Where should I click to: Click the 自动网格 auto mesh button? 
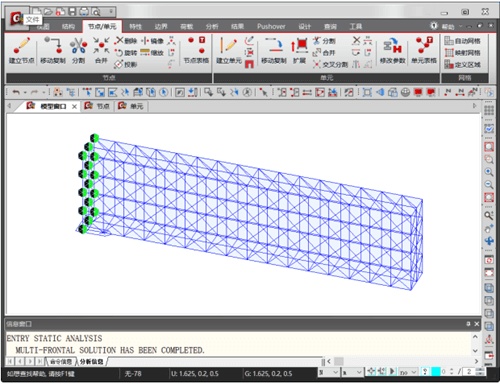click(463, 41)
